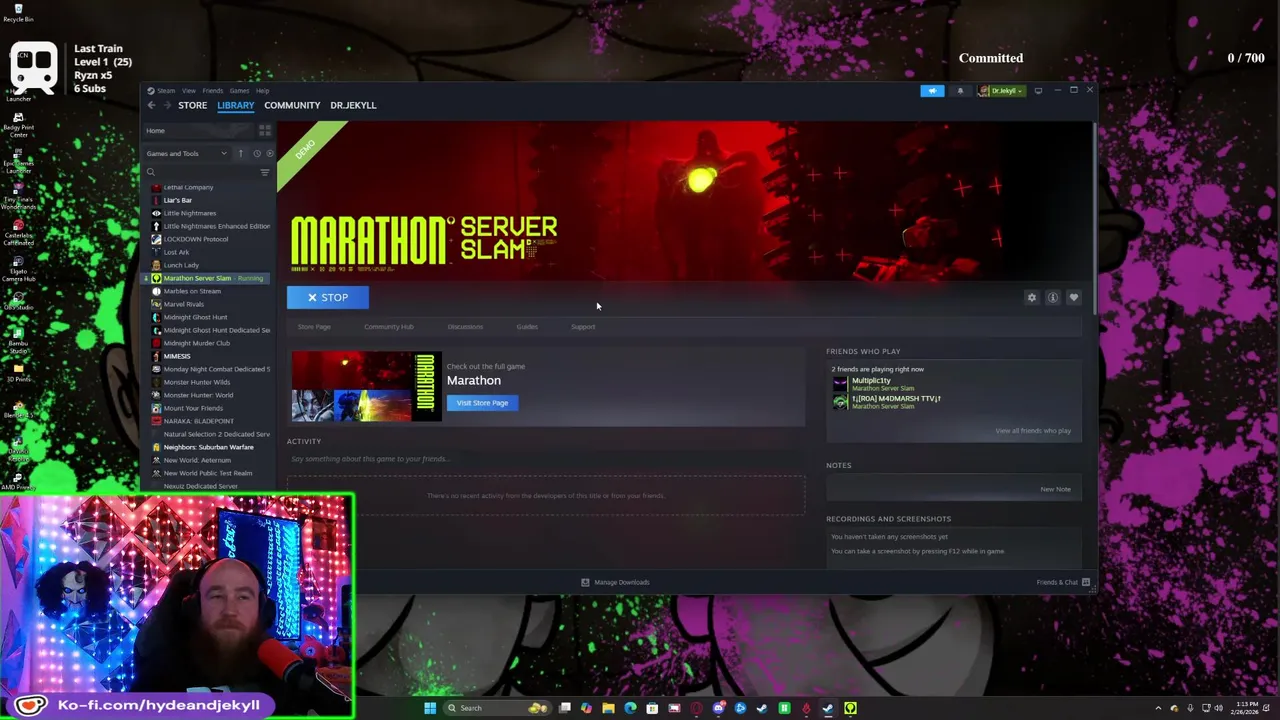Open the DR.JEKYLL profile tab
Image resolution: width=1280 pixels, height=720 pixels.
[353, 105]
